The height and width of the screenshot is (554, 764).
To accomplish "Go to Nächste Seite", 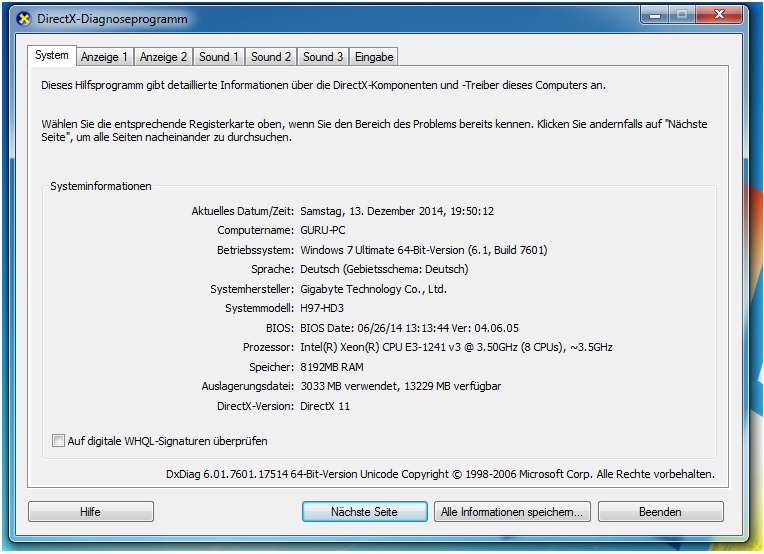I will pos(364,512).
